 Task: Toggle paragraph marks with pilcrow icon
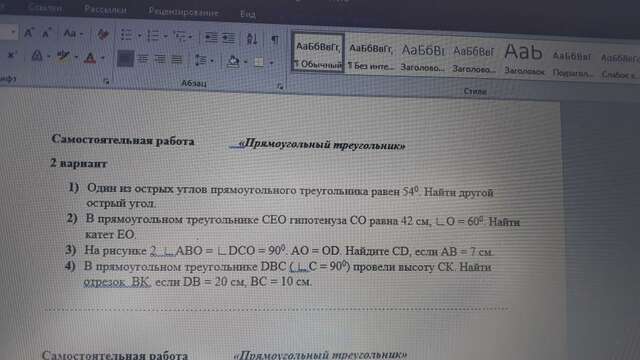275,39
